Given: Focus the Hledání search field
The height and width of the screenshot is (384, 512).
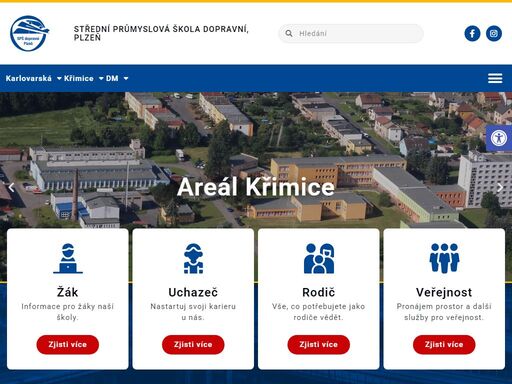Looking at the screenshot, I should pos(351,33).
